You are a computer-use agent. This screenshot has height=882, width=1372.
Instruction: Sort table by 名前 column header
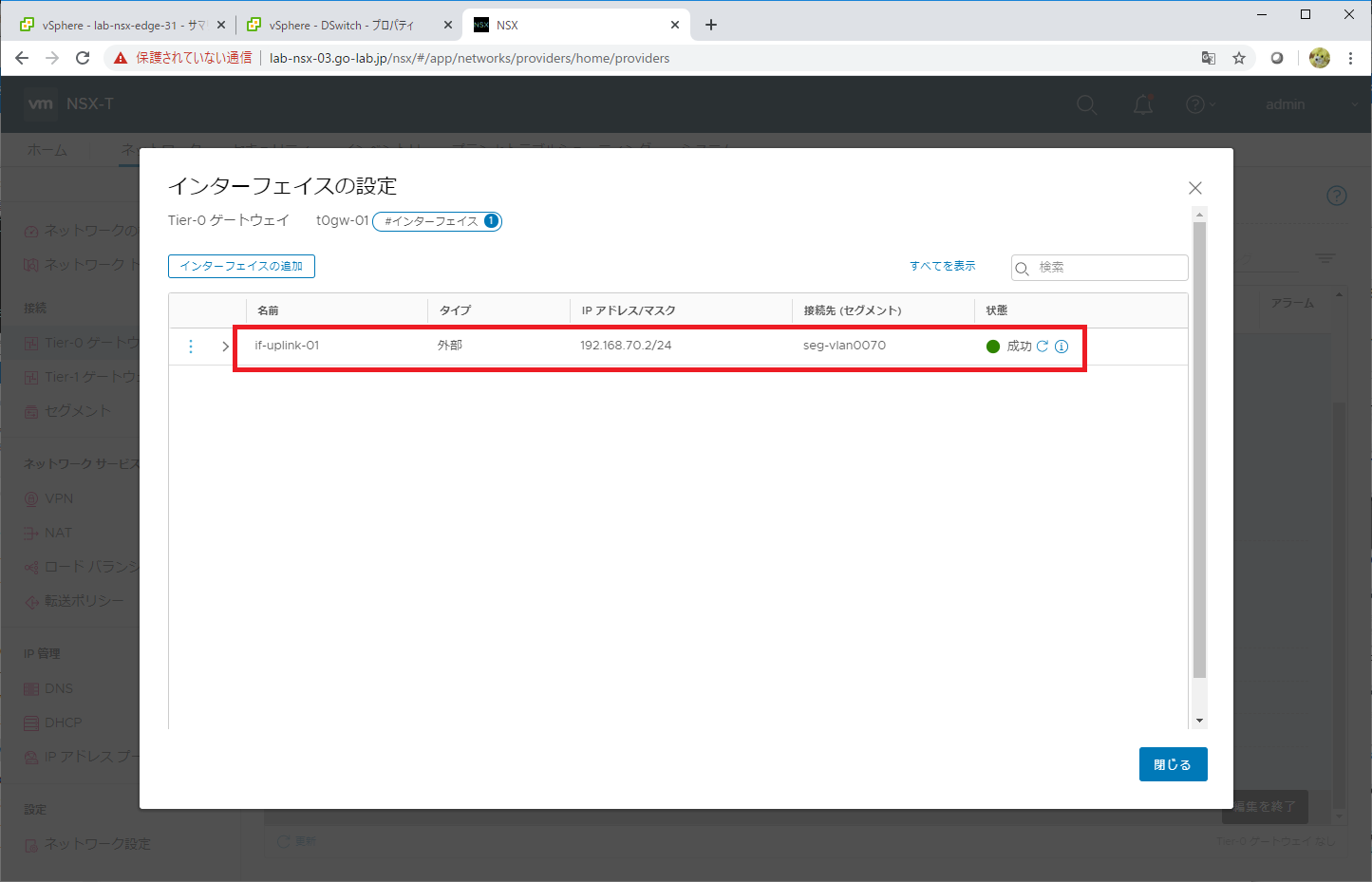point(269,310)
